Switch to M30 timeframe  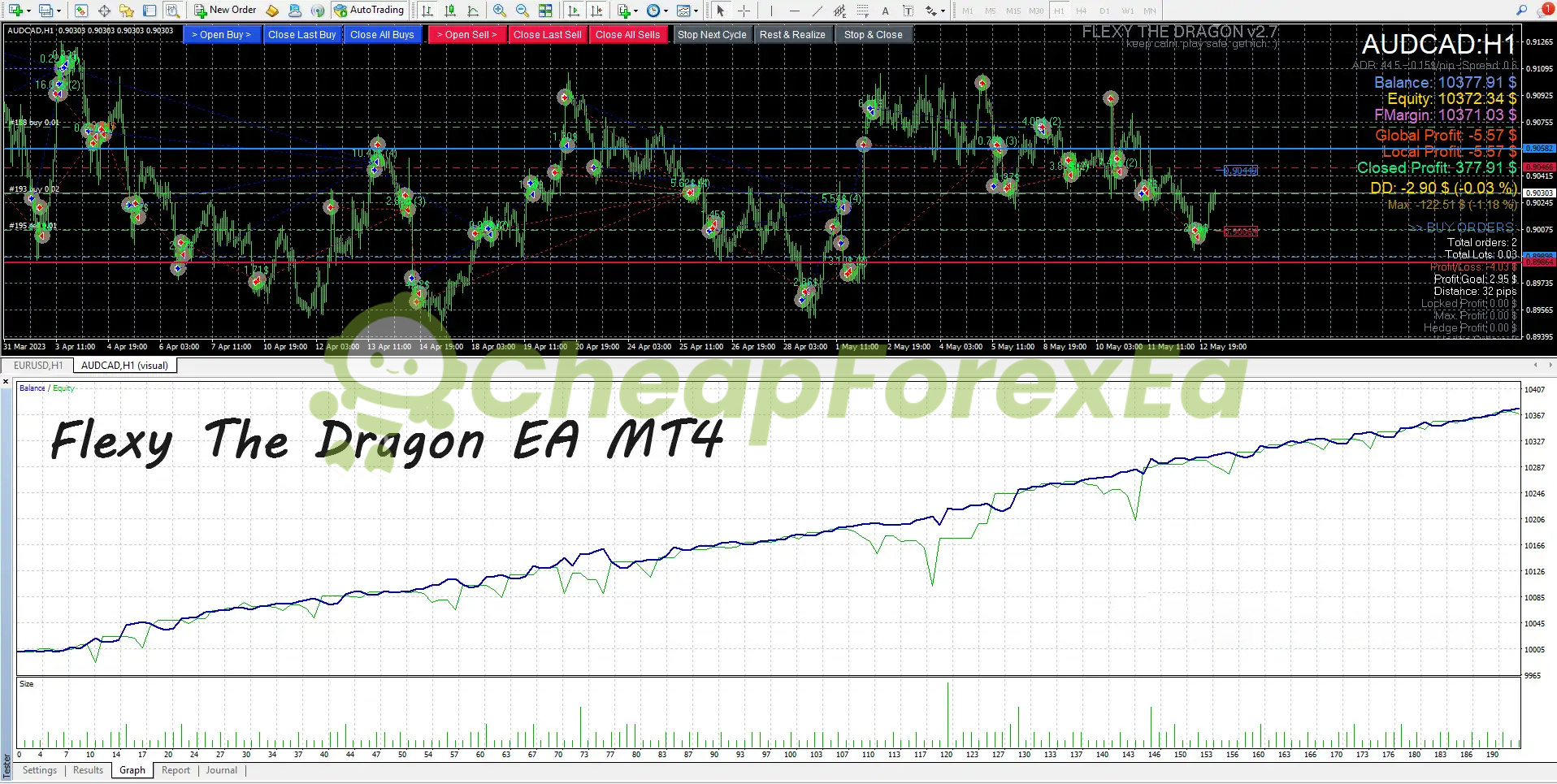[1035, 11]
